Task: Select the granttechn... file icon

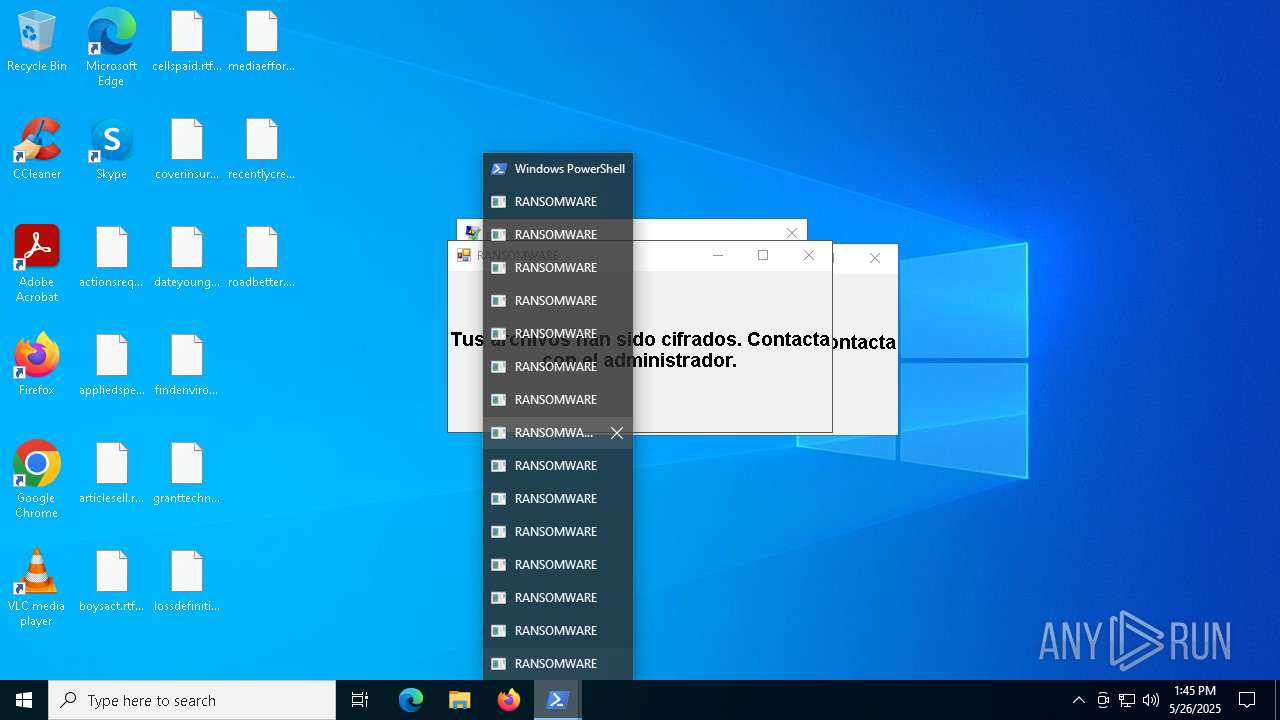Action: (x=187, y=474)
